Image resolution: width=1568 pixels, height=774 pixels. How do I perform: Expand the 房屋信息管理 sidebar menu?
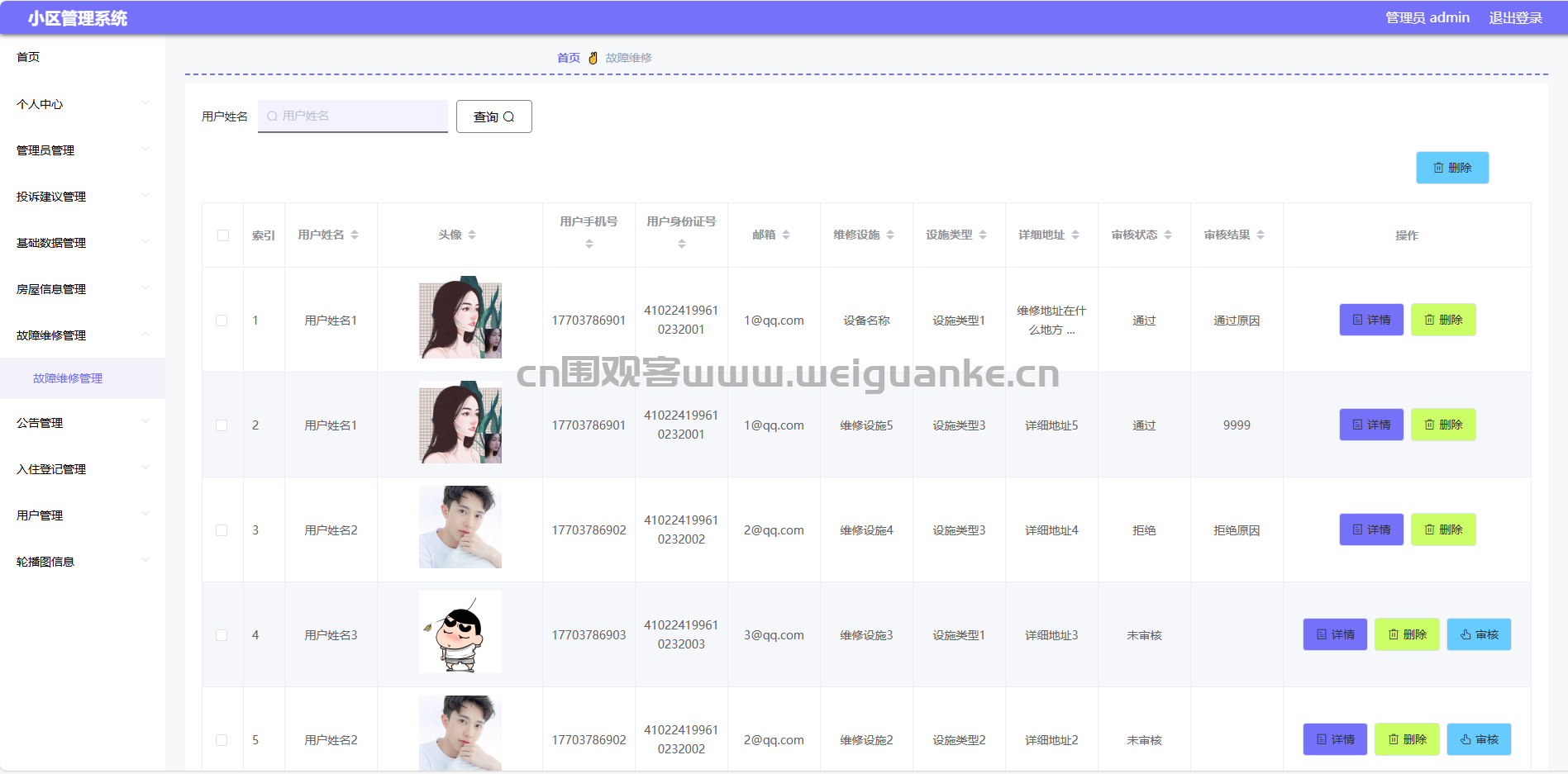[83, 289]
